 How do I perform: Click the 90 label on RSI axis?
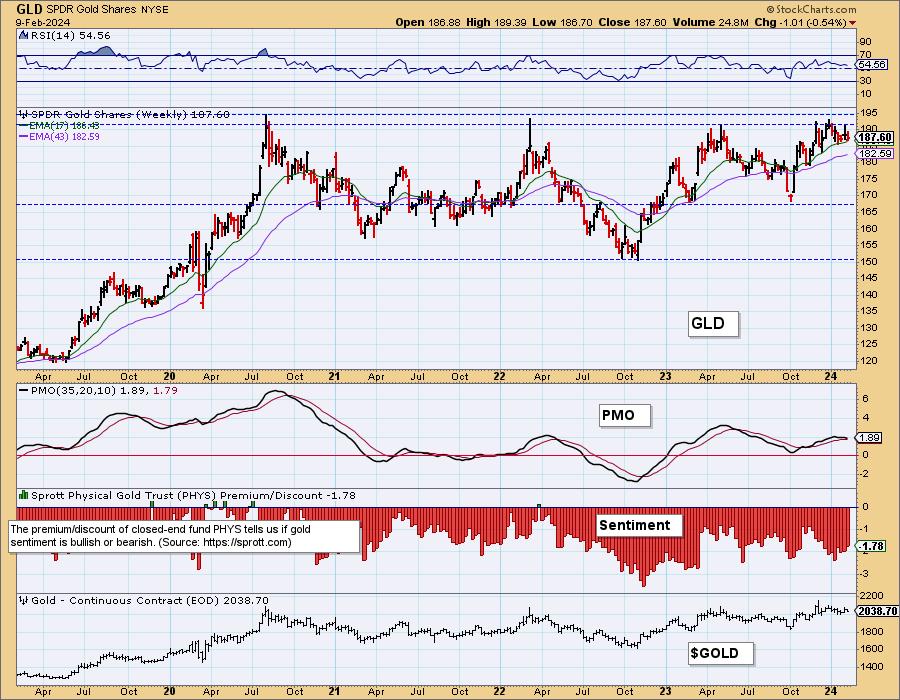[x=865, y=41]
